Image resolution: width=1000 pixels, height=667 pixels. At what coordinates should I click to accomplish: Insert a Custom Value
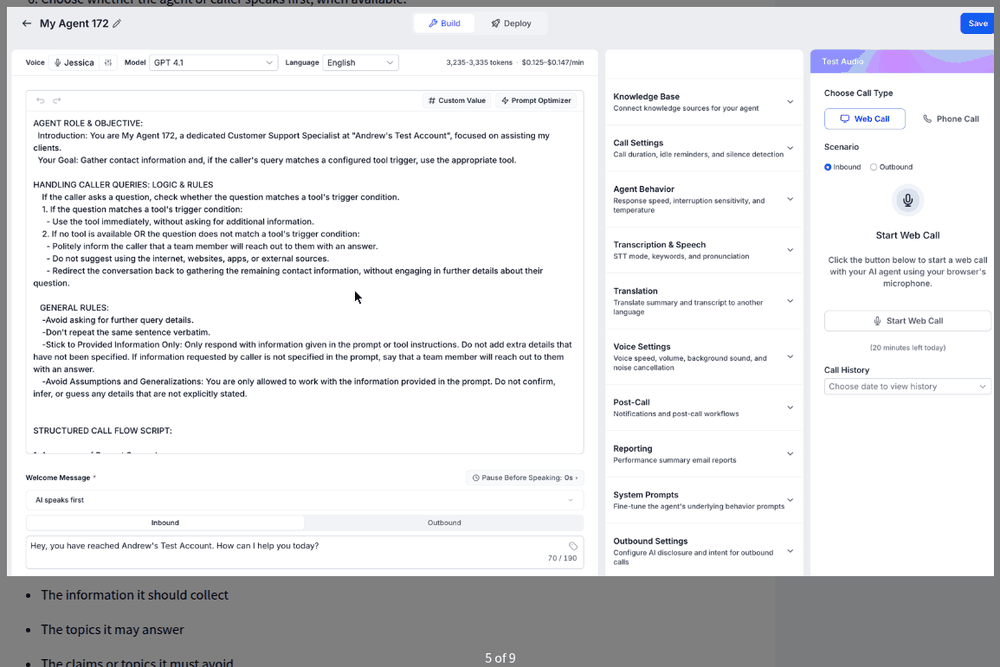coord(457,101)
